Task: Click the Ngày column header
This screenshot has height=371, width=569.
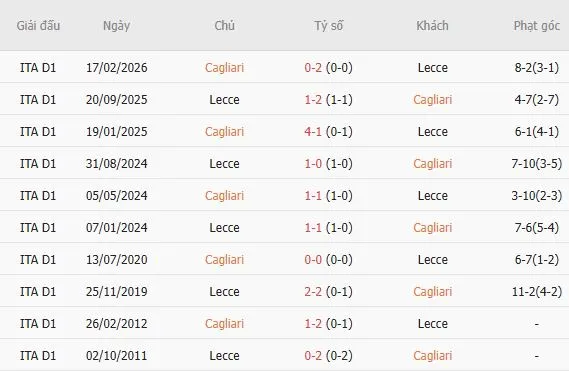Action: [x=116, y=26]
